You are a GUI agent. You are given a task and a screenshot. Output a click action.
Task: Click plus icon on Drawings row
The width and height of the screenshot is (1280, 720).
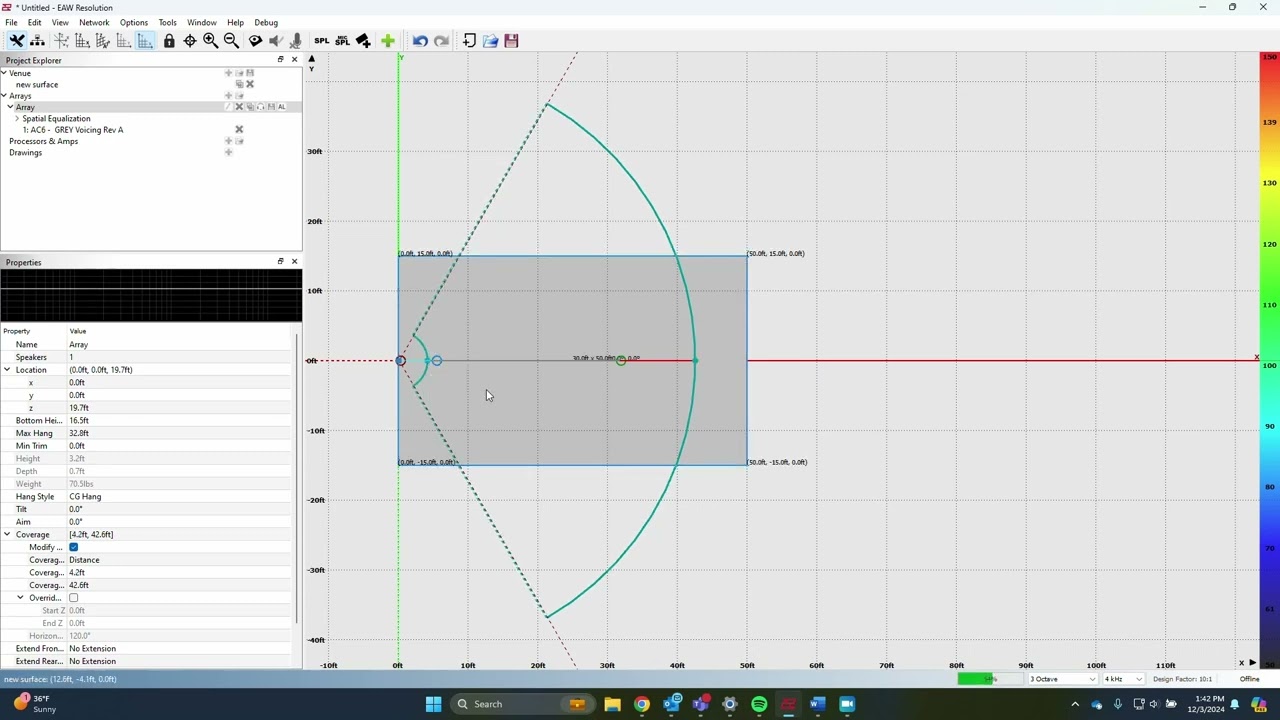[x=228, y=152]
